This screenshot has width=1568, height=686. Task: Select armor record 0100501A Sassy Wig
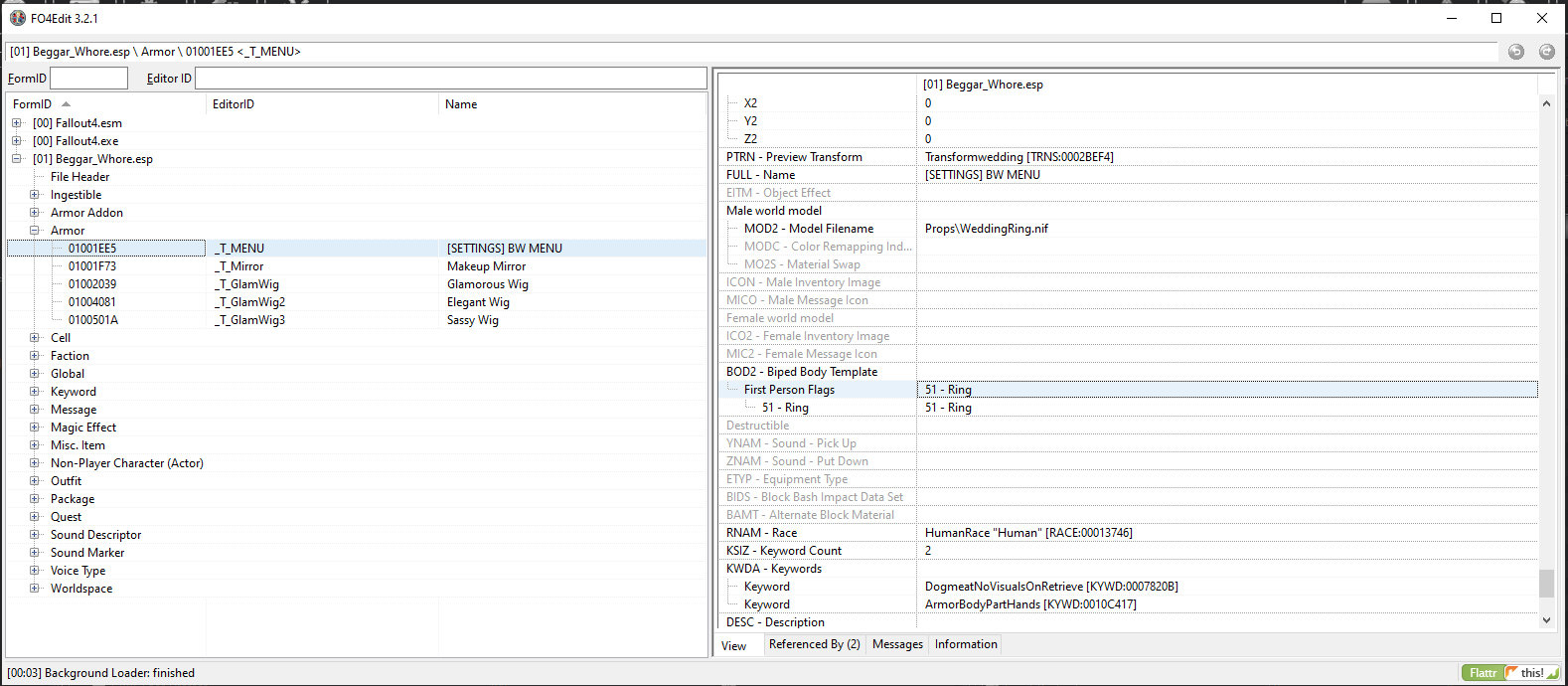pos(357,320)
